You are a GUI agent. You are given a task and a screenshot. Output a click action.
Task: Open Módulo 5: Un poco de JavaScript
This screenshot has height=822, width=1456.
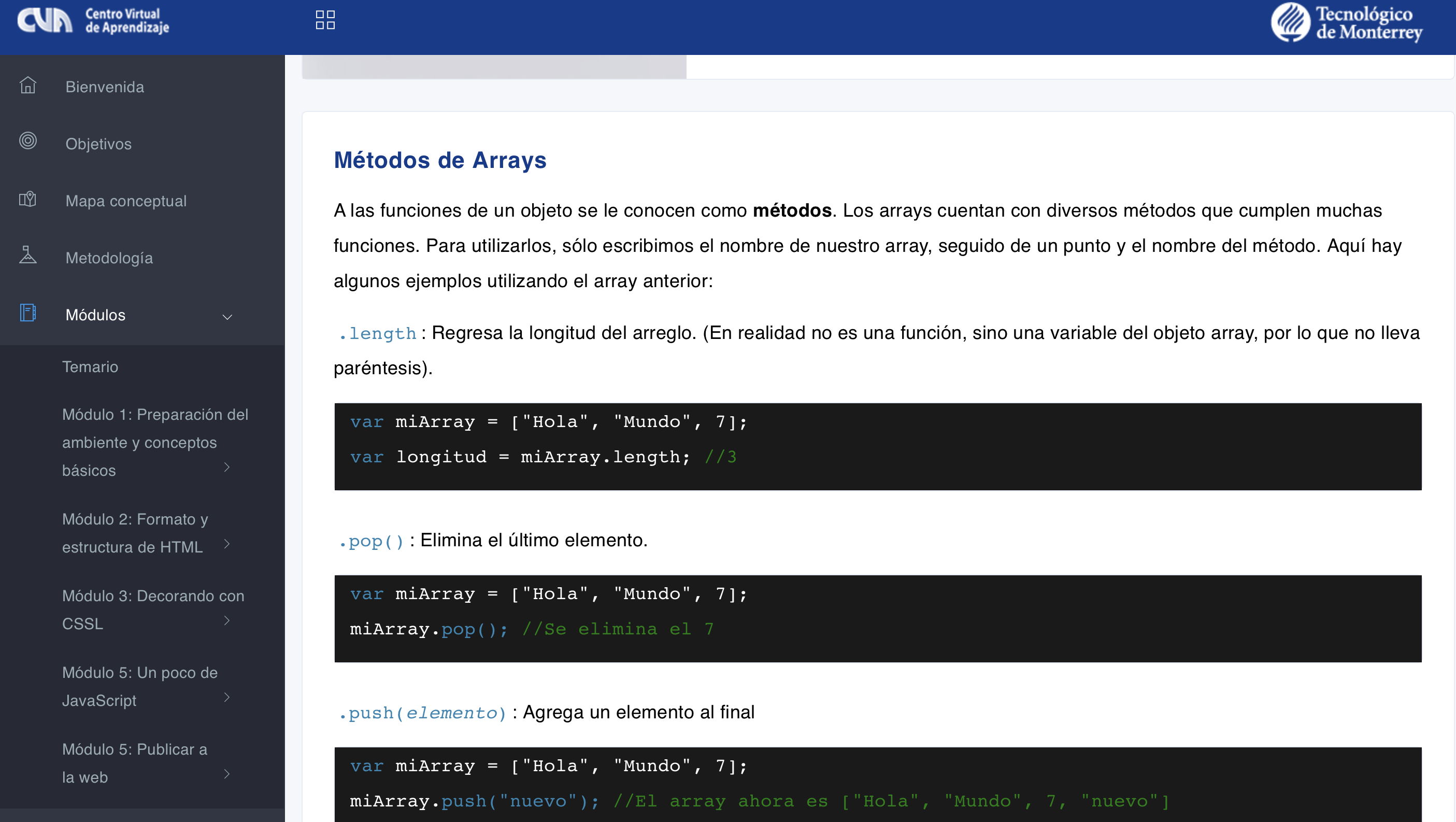(x=139, y=686)
